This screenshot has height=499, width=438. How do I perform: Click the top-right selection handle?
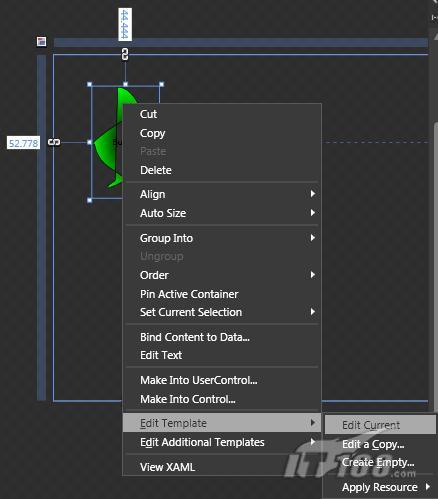161,85
